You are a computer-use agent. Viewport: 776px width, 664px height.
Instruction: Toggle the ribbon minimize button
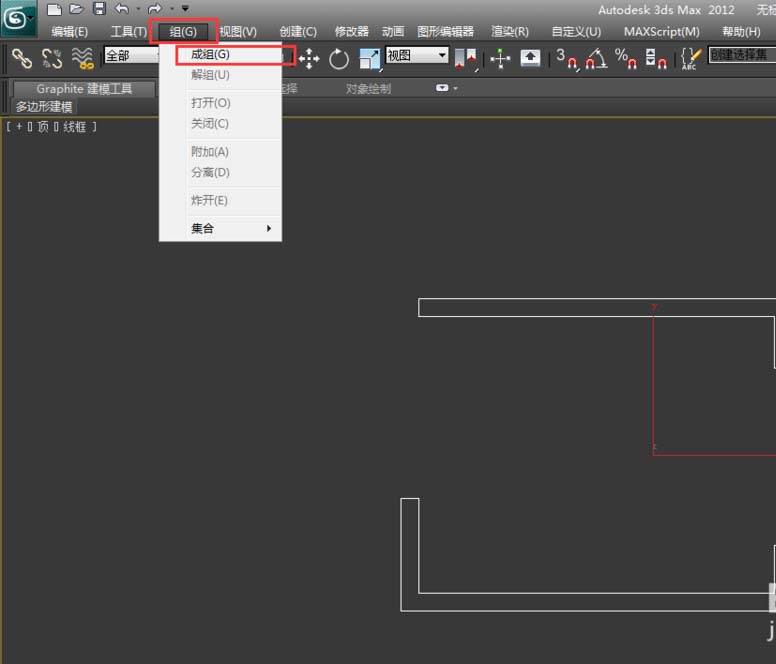coord(442,88)
